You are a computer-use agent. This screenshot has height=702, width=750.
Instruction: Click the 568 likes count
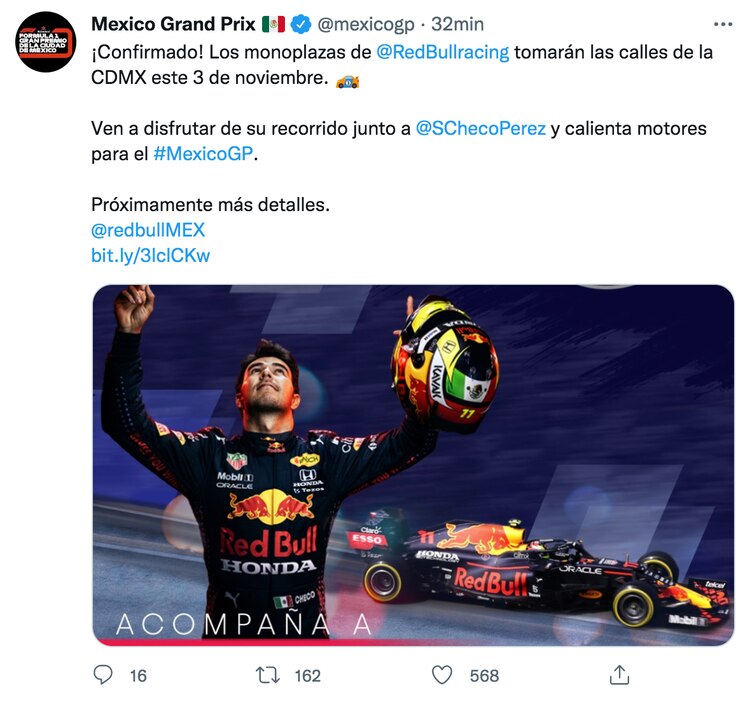tap(484, 676)
